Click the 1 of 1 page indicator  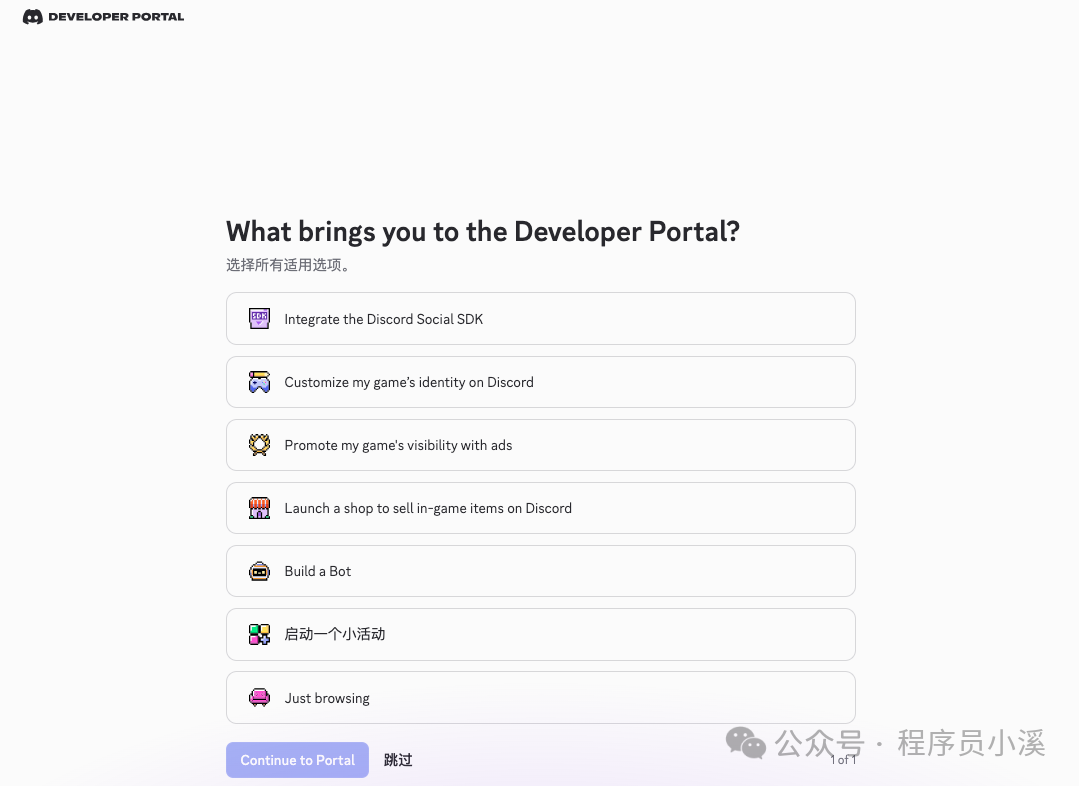point(843,760)
